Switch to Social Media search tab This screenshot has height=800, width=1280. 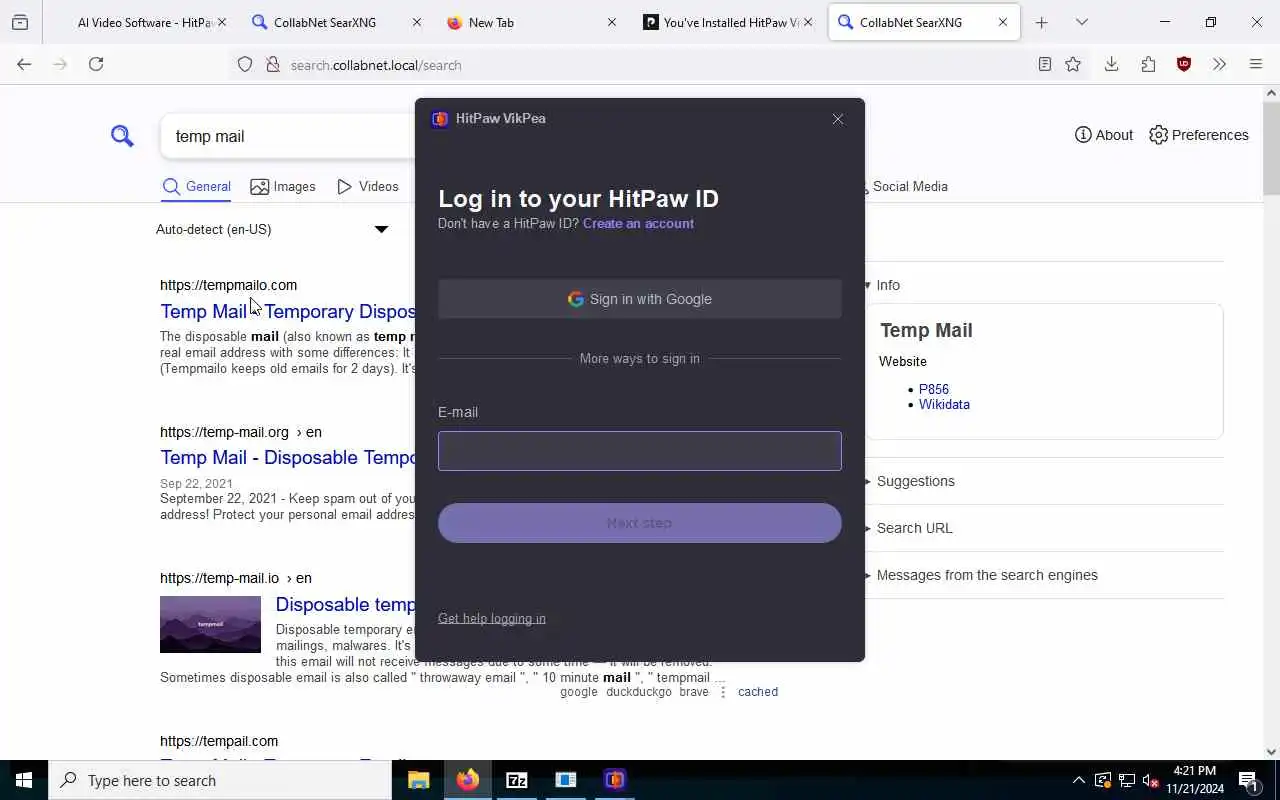pyautogui.click(x=908, y=186)
